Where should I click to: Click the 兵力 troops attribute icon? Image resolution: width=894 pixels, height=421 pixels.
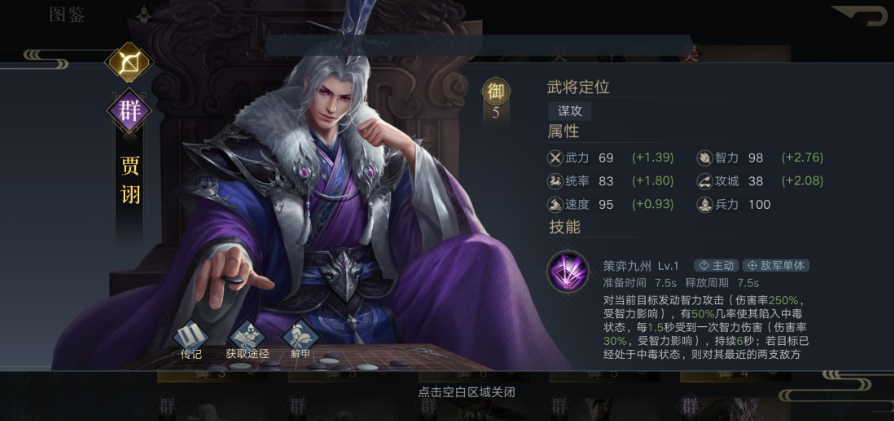click(x=705, y=205)
